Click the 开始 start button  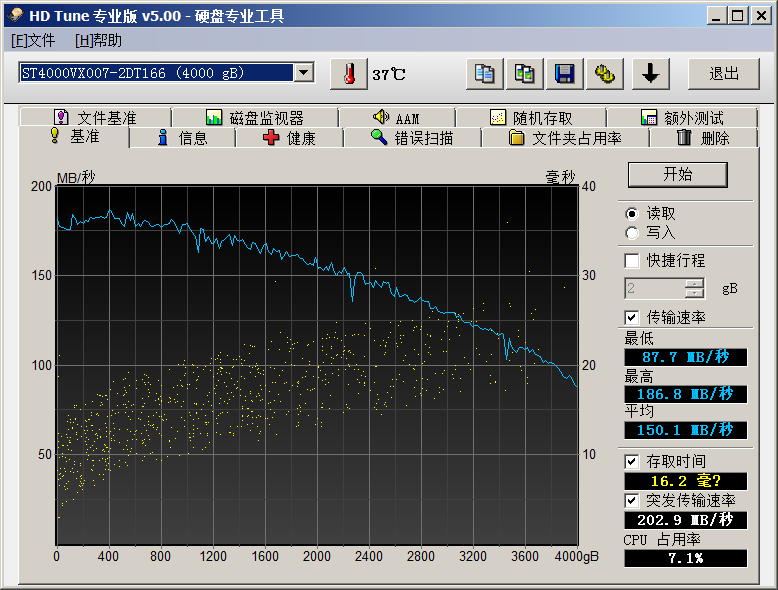coord(678,174)
